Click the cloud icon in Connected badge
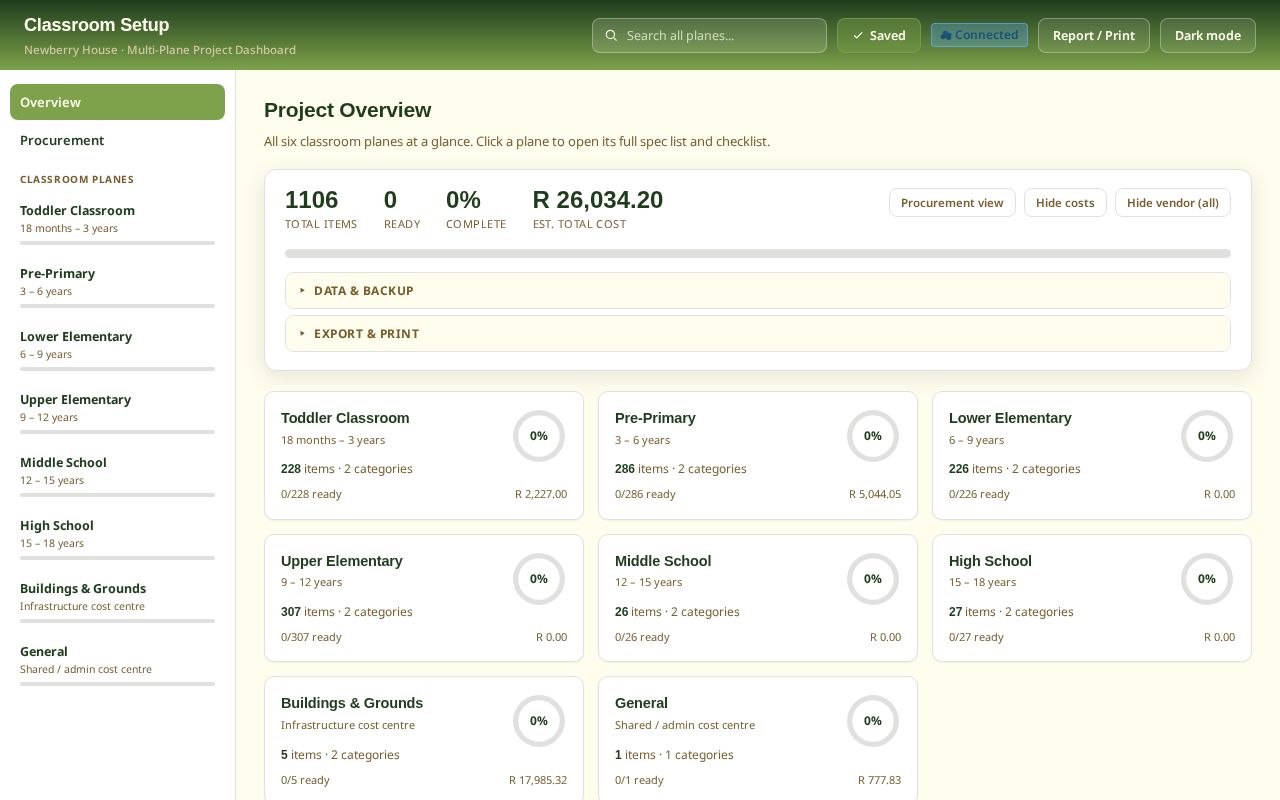1280x800 pixels. tap(946, 35)
